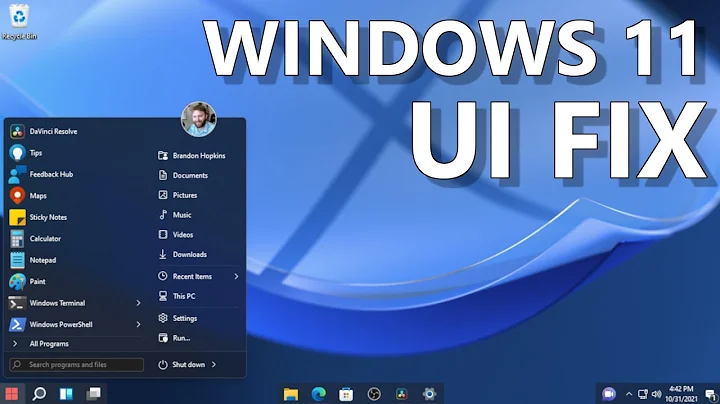Launch Microsoft Edge from taskbar
720x404 pixels.
coord(318,394)
